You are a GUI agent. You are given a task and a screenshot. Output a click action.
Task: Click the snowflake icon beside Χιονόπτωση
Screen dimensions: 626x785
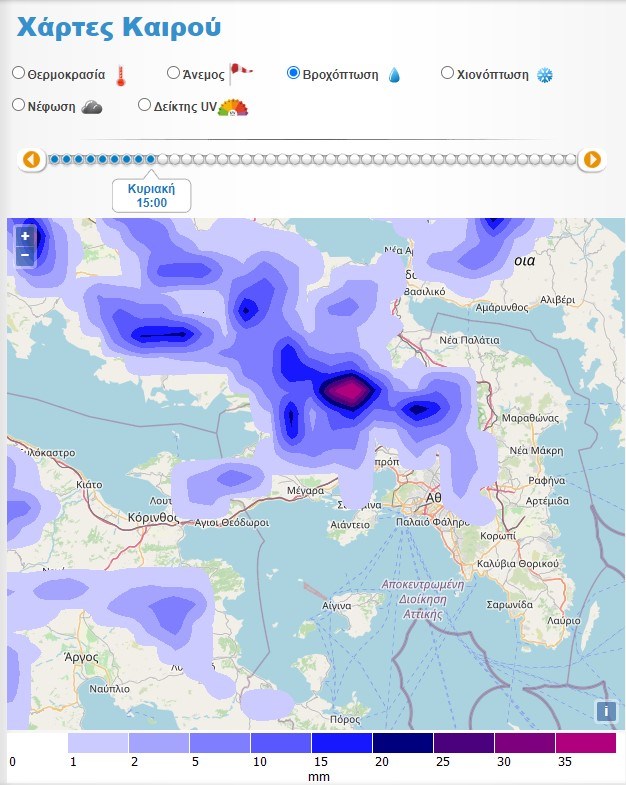[545, 76]
